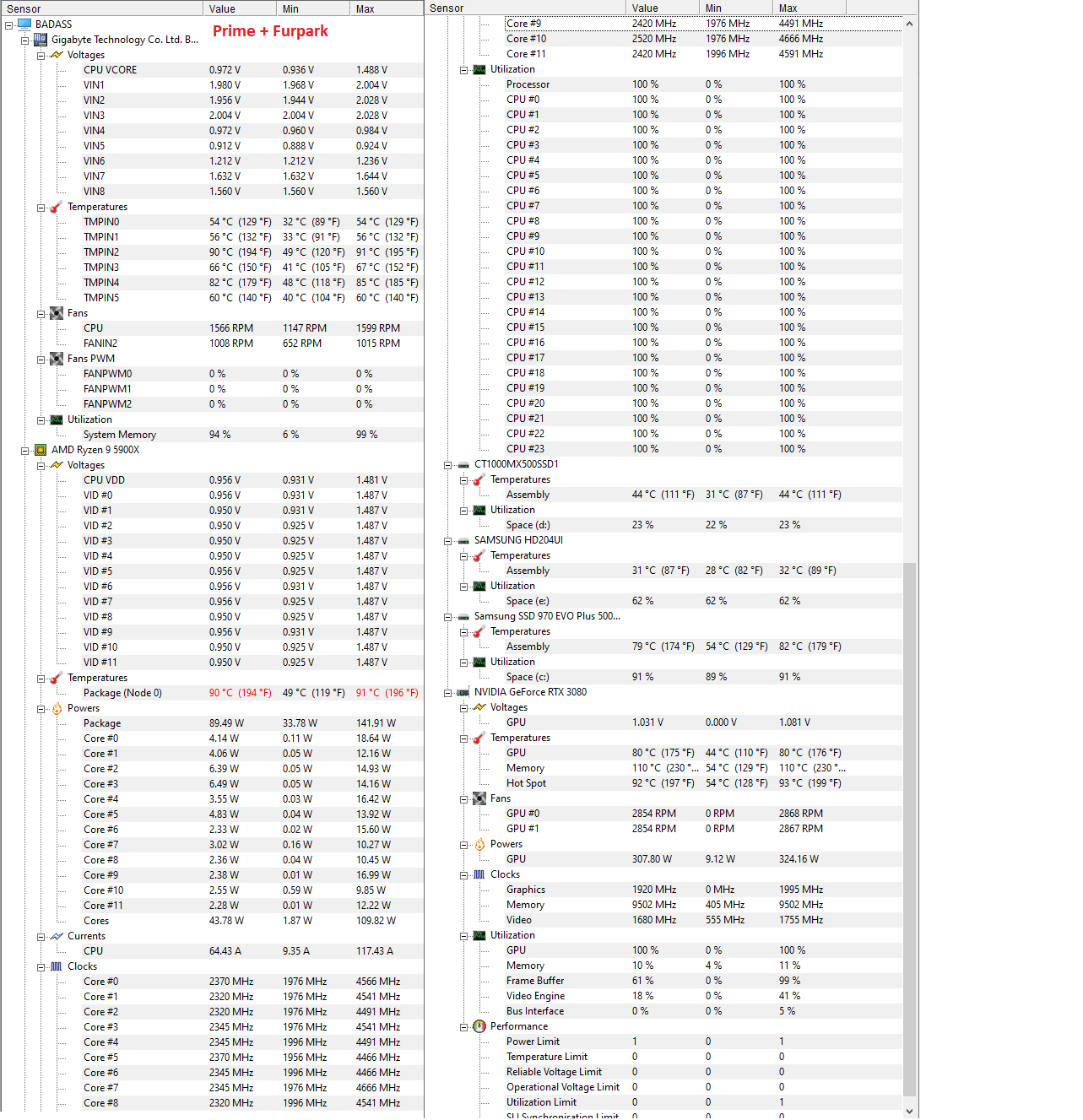The image size is (1083, 1120).
Task: Click the left panel Sensor column header
Action: pos(102,8)
